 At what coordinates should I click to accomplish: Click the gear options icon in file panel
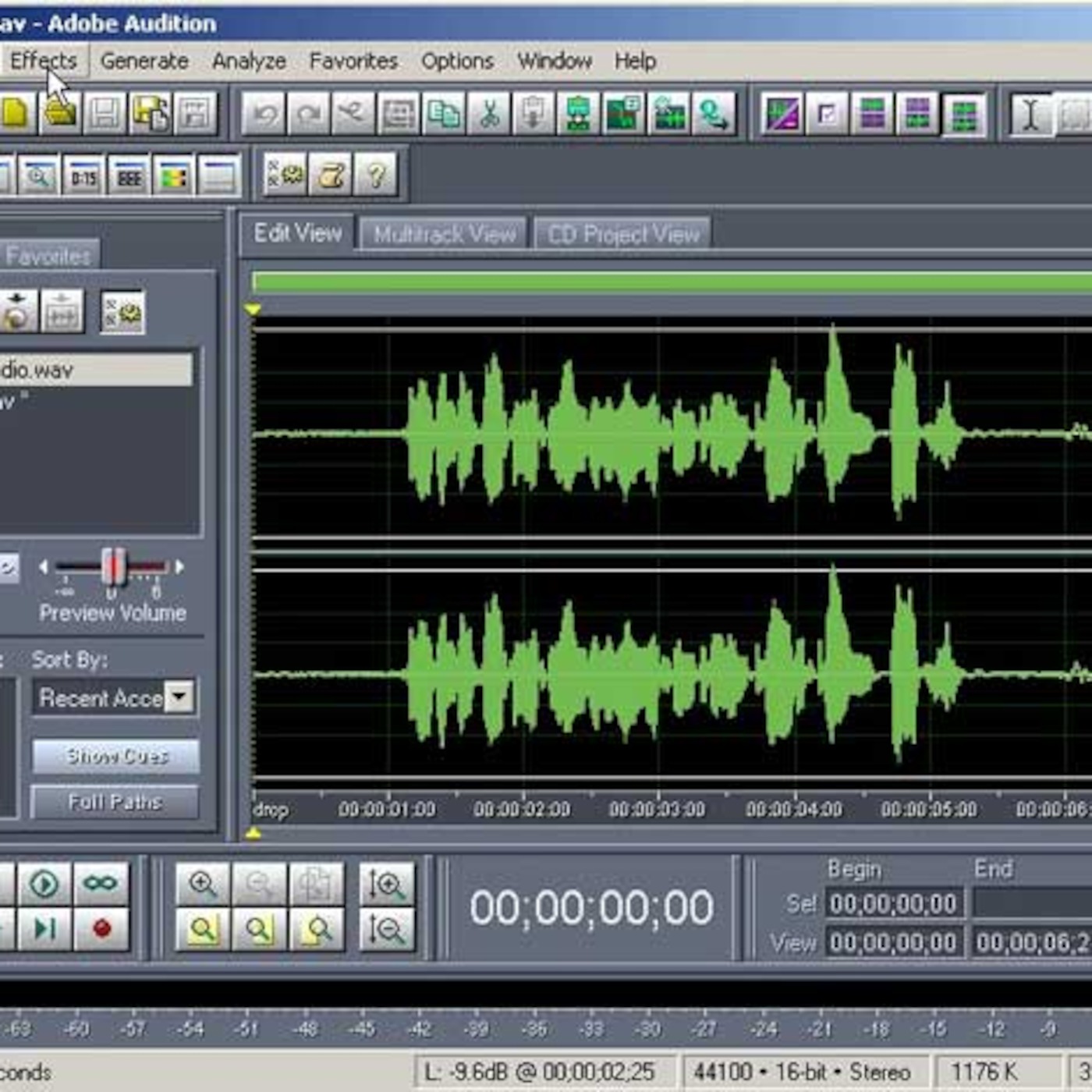pos(122,313)
